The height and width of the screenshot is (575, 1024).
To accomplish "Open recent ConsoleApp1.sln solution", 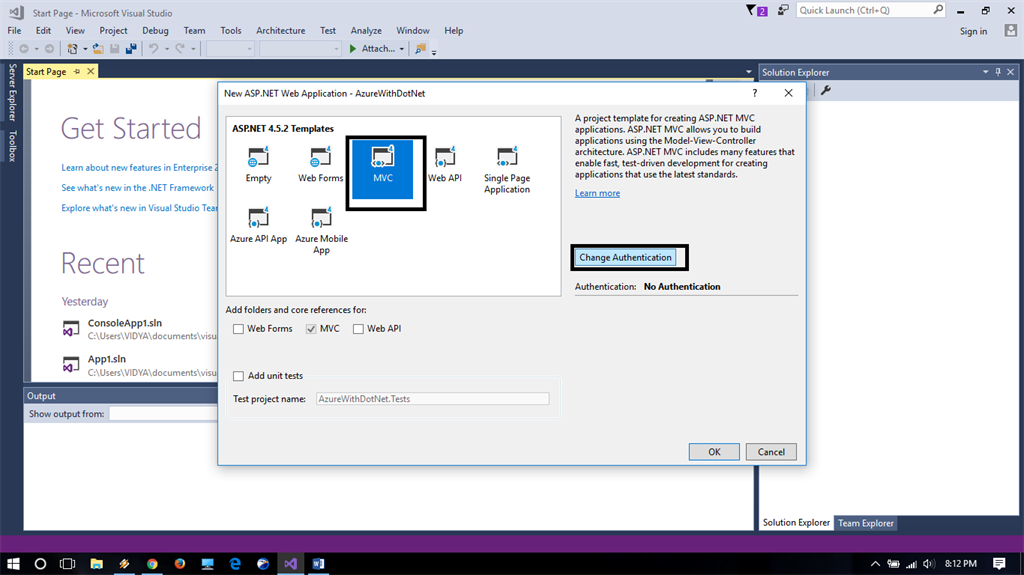I will [125, 323].
